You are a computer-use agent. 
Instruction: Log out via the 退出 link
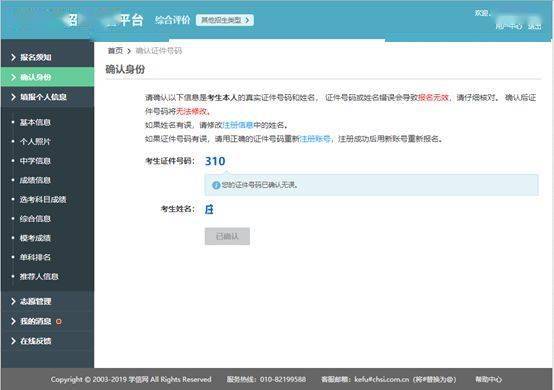(535, 26)
